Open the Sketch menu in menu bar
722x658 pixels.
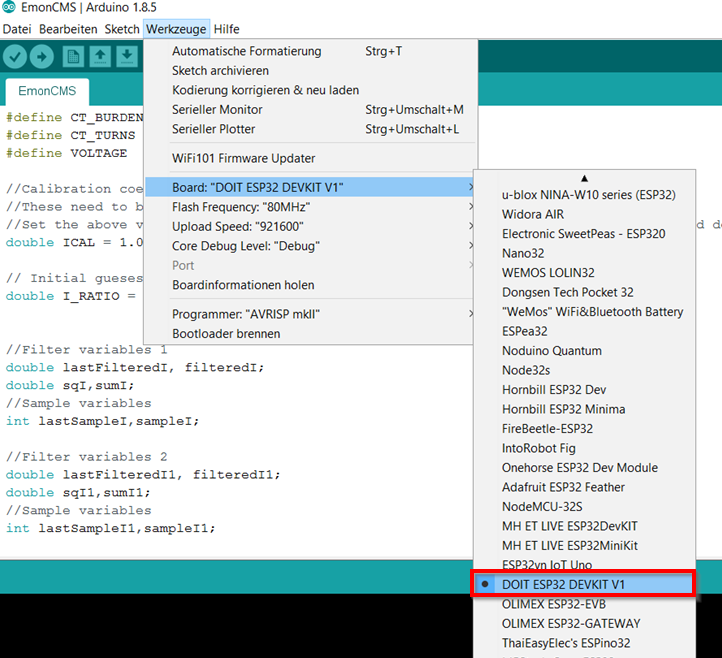122,29
